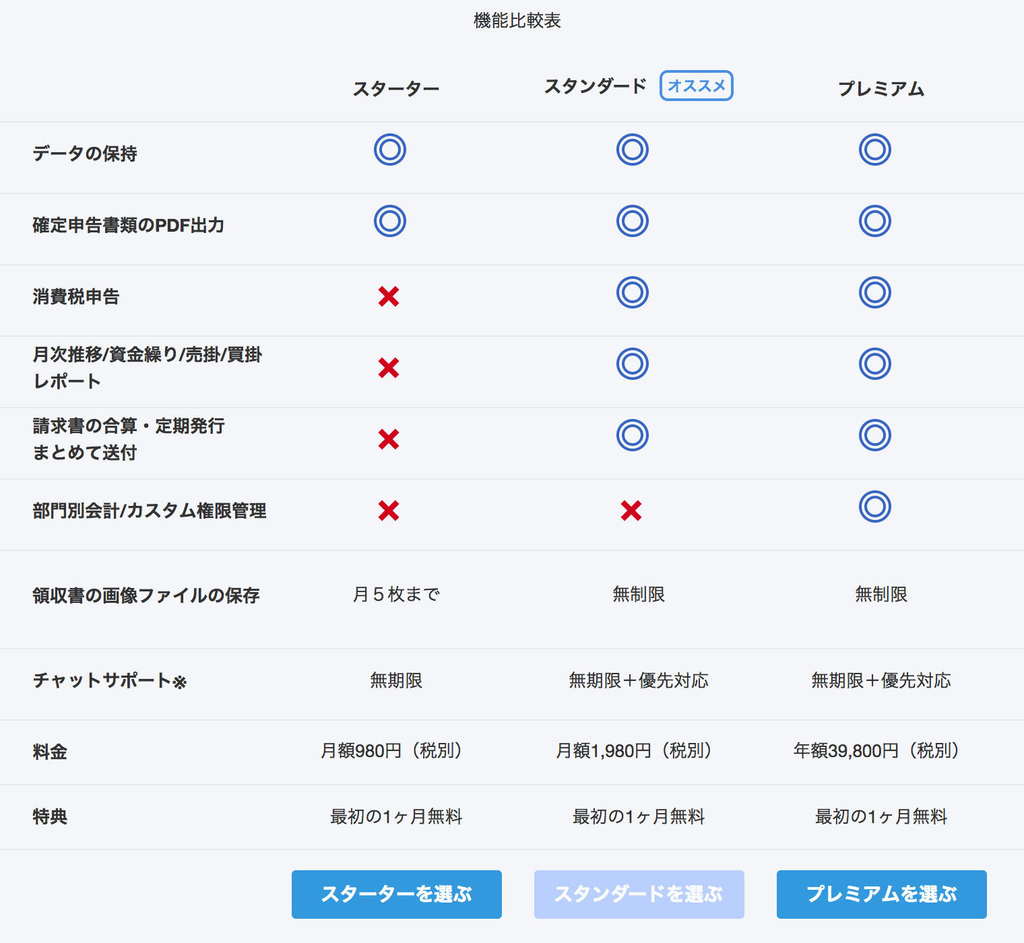
Task: Click the red X for 部門別会計 under スタンダード
Action: click(x=631, y=510)
